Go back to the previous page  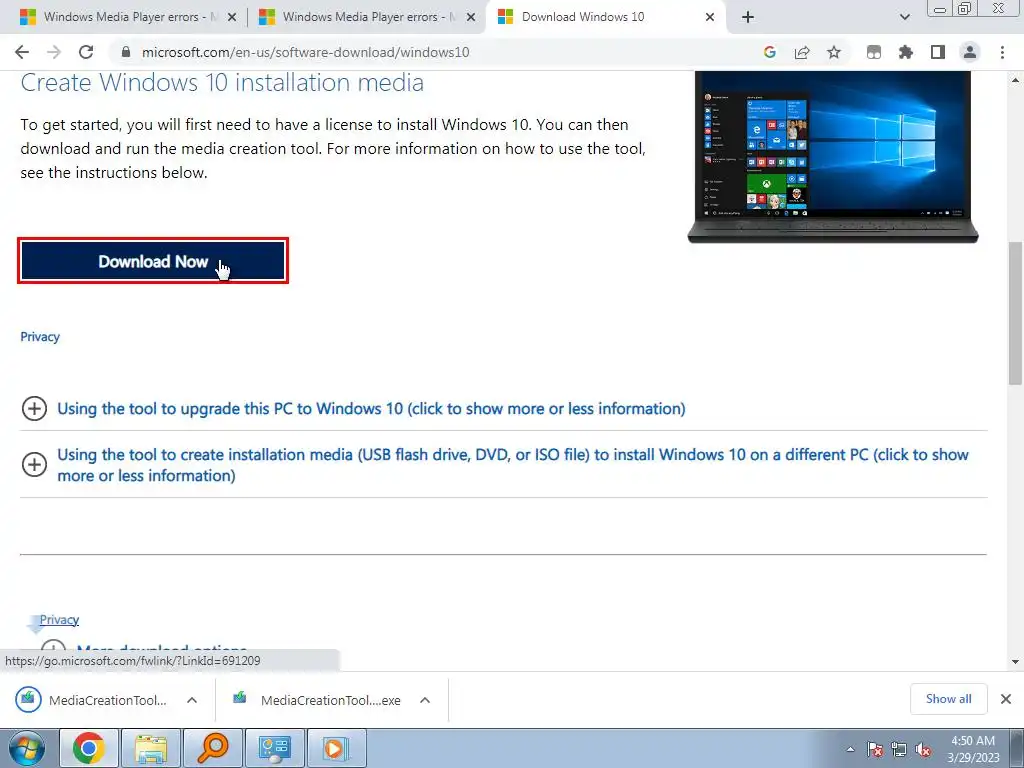click(22, 52)
